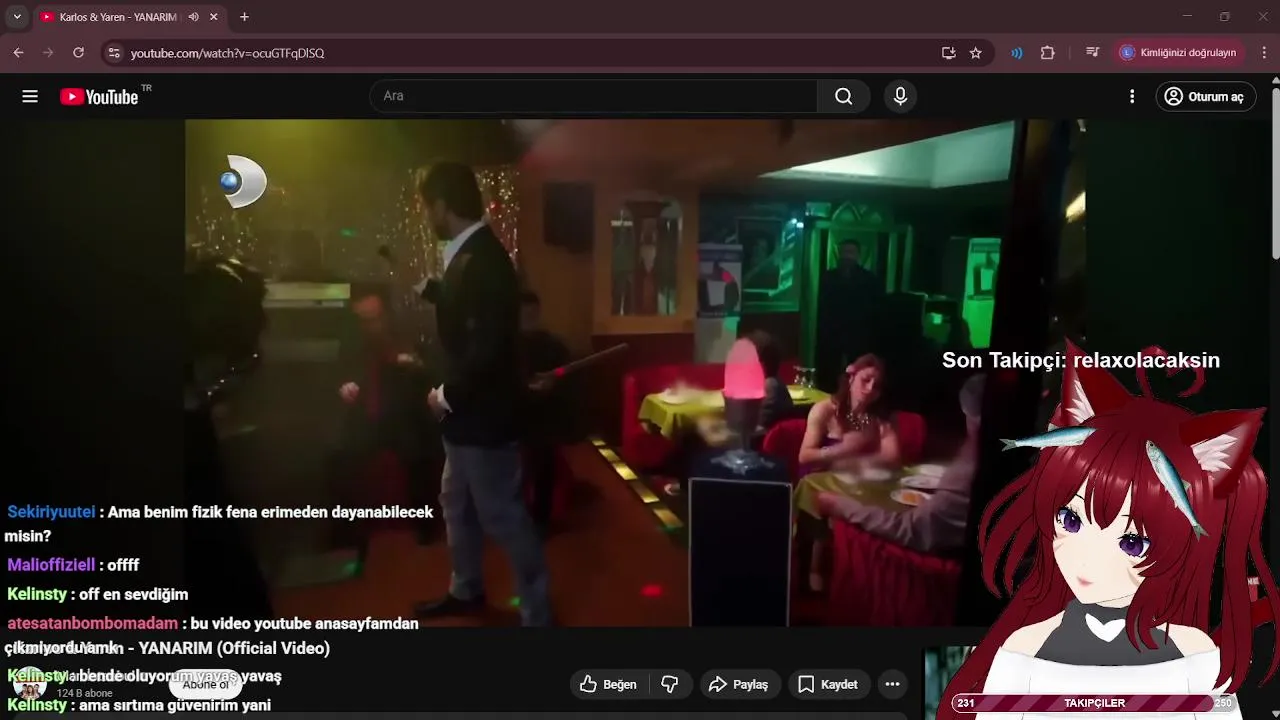This screenshot has width=1280, height=720.
Task: Close the Karlos & Yaren tab
Action: pos(214,17)
